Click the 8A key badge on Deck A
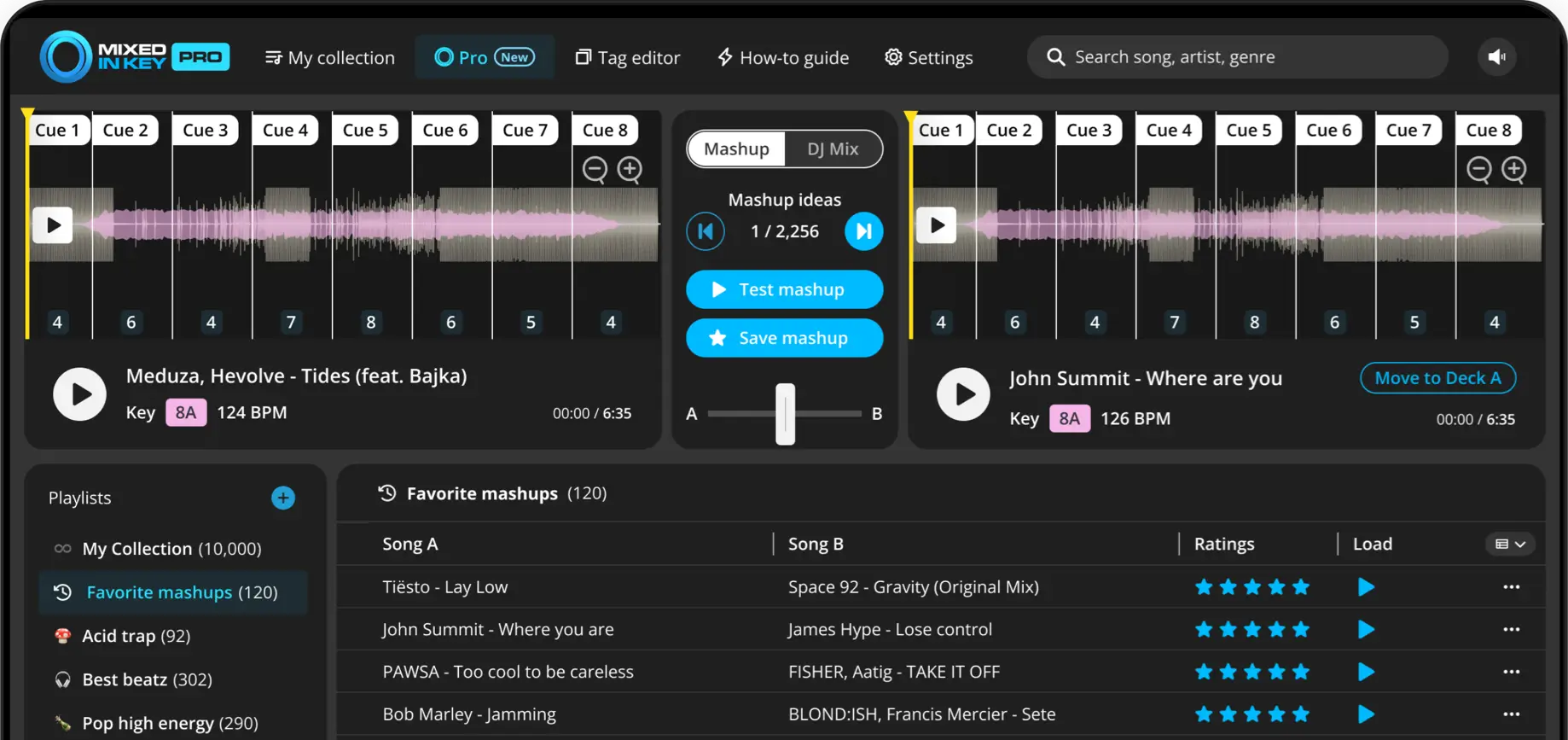Image resolution: width=1568 pixels, height=740 pixels. (x=186, y=412)
